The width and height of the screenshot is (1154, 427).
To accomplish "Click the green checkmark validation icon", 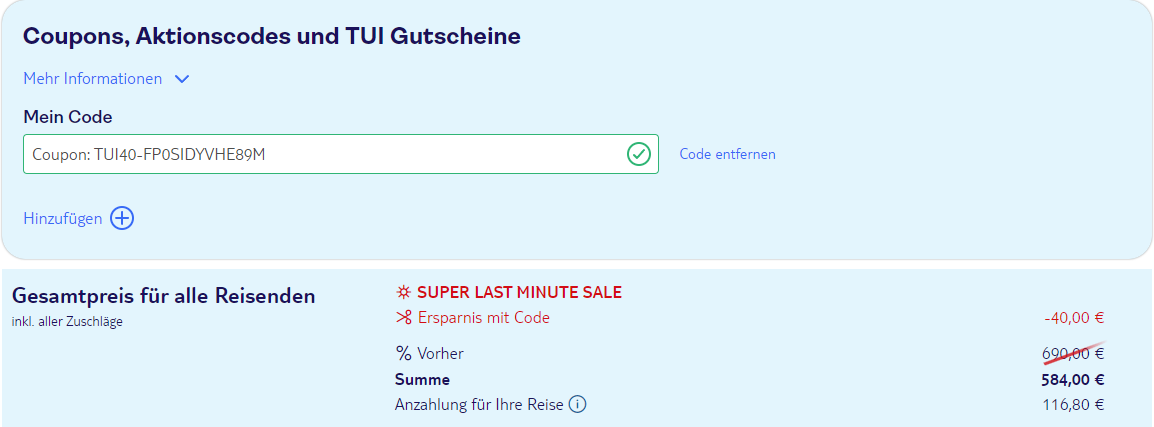I will click(638, 155).
